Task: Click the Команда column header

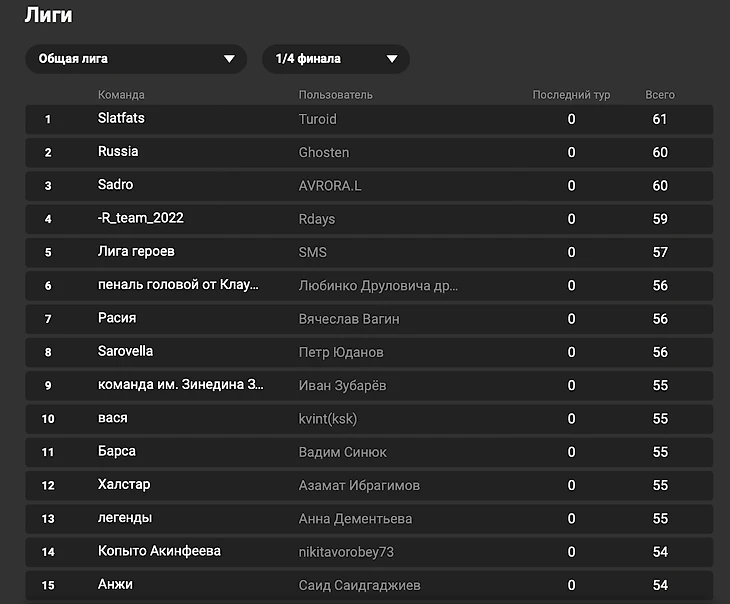Action: (x=121, y=95)
